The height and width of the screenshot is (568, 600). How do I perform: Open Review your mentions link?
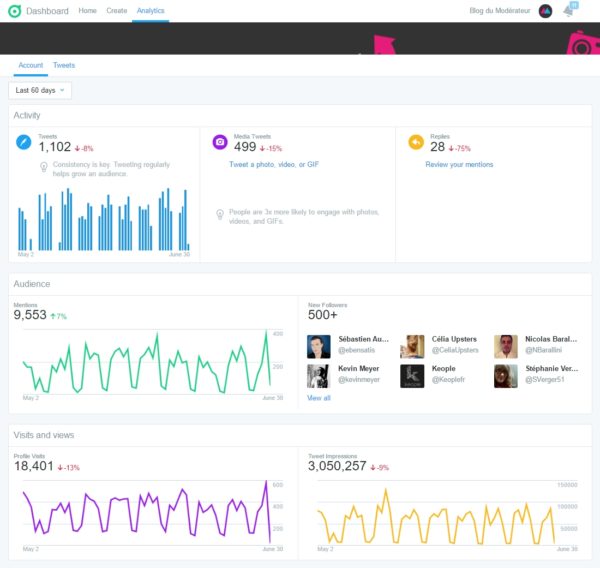tap(459, 164)
